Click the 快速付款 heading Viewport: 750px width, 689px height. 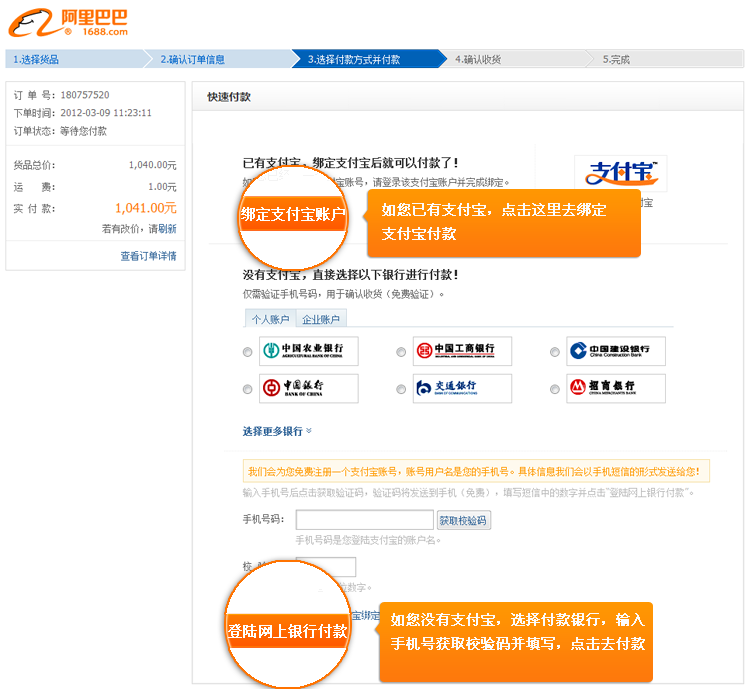click(229, 97)
